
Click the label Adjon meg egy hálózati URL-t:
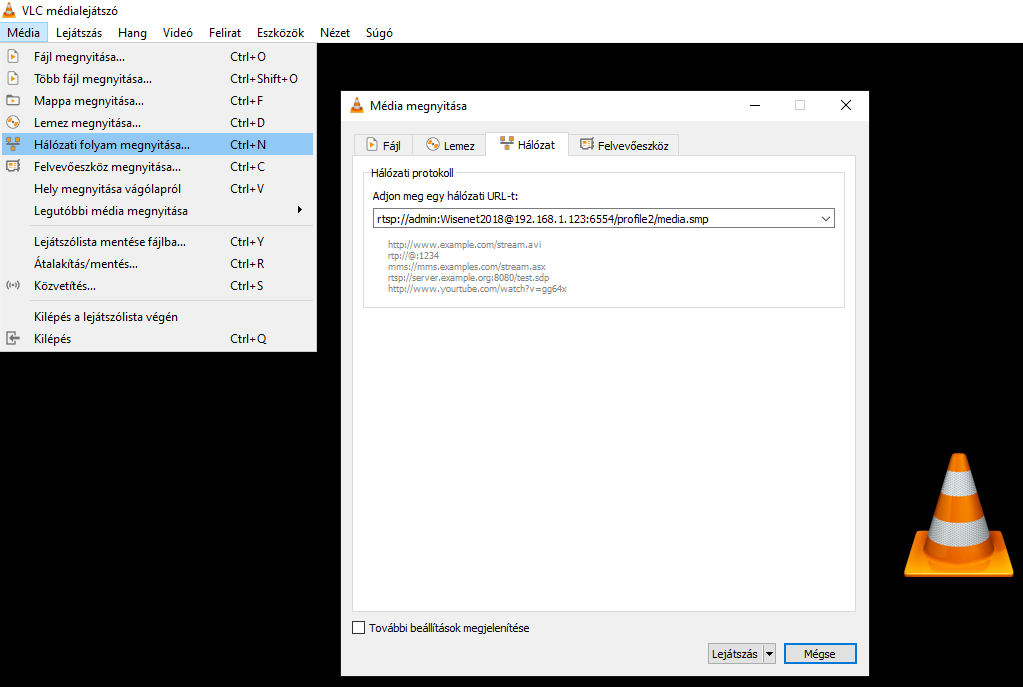[x=445, y=196]
